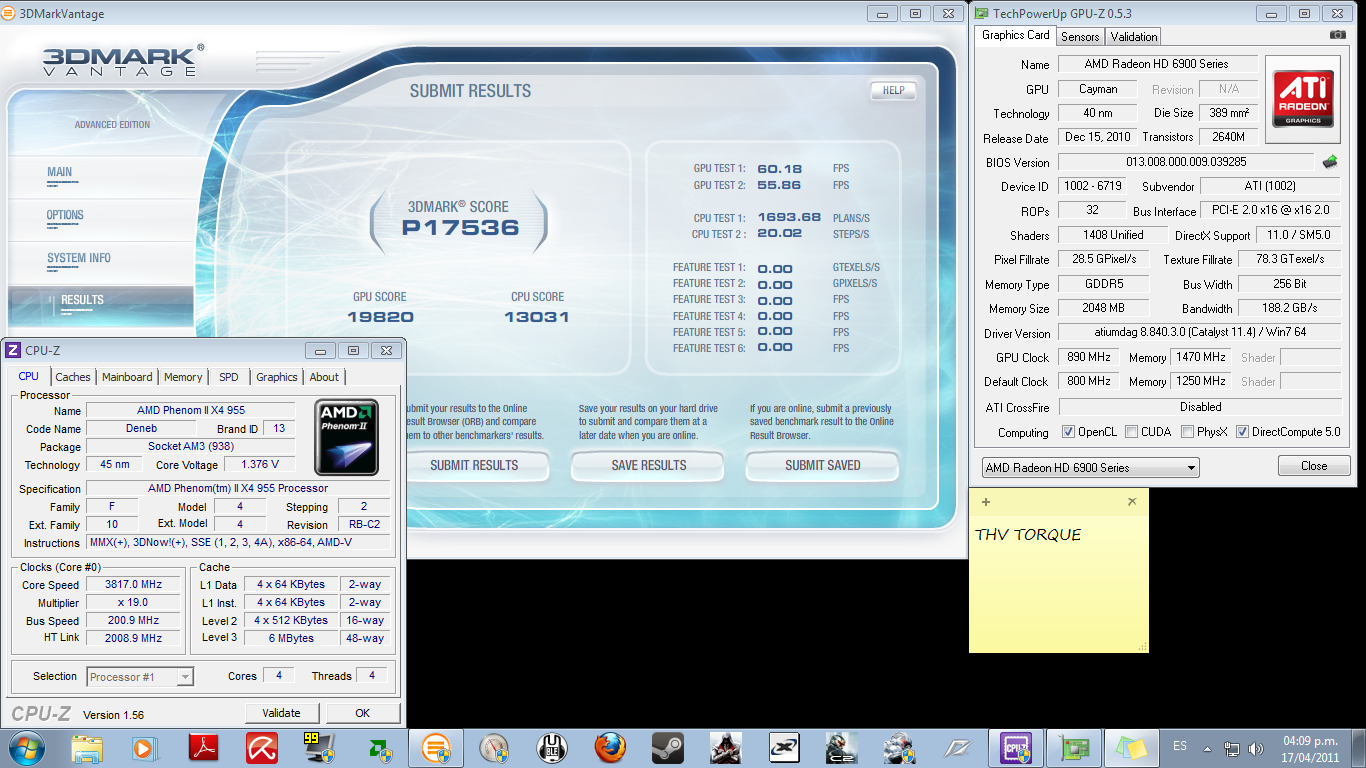Open the volume tray icon
The width and height of the screenshot is (1366, 768).
[1254, 748]
